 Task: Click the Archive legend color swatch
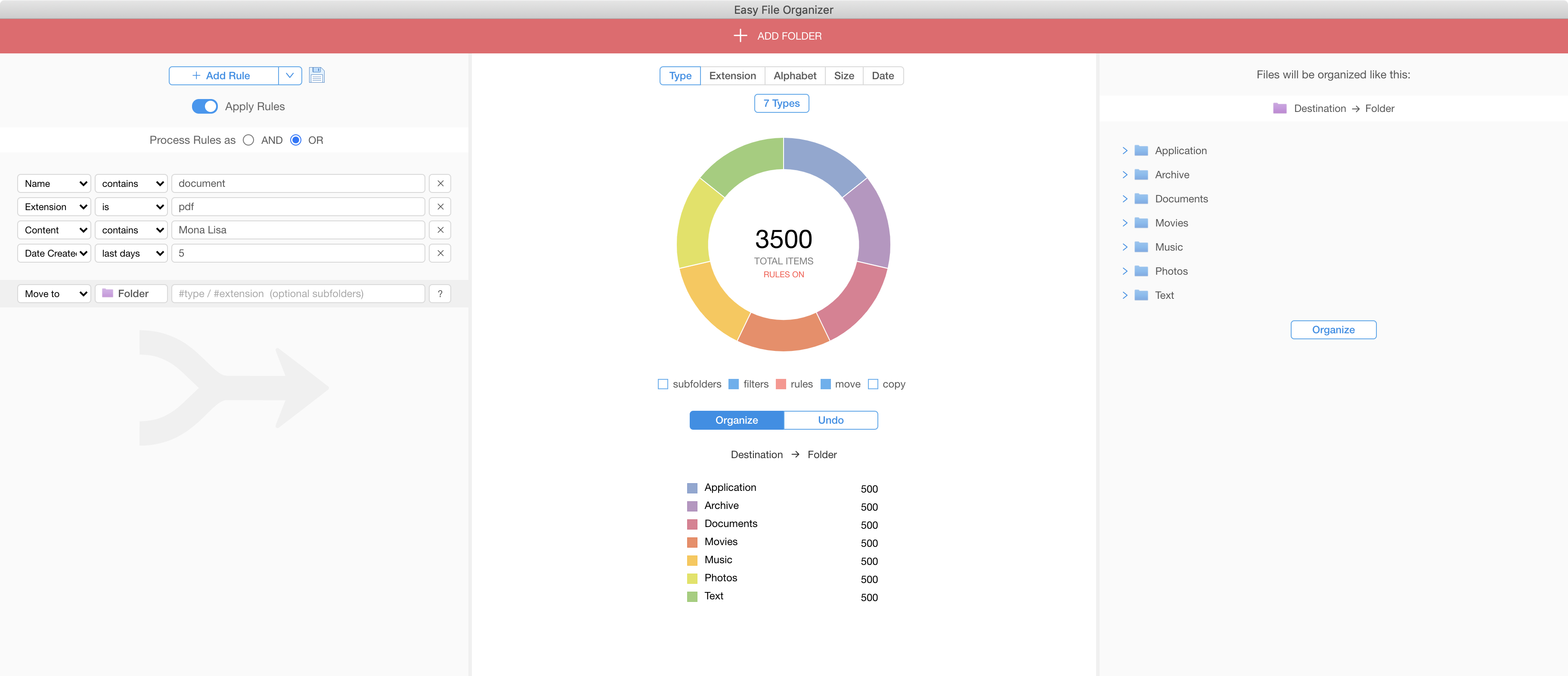click(692, 506)
